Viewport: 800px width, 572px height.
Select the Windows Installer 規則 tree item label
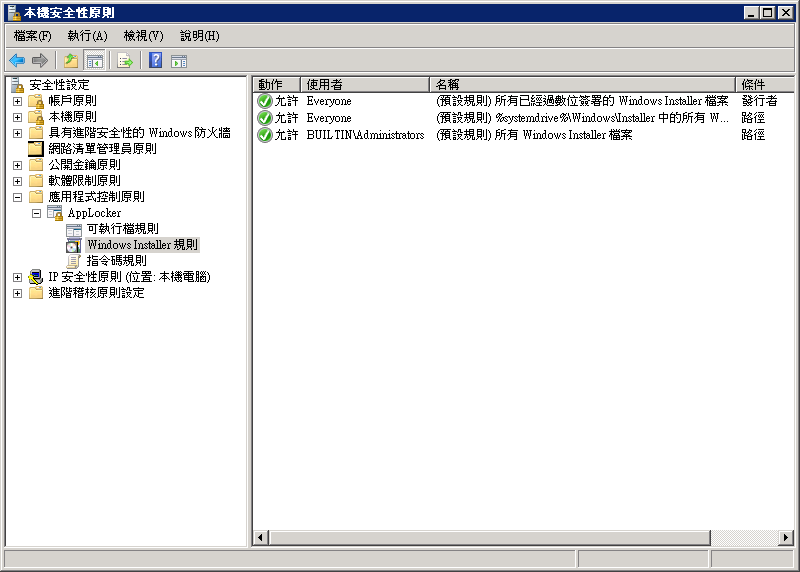[142, 245]
